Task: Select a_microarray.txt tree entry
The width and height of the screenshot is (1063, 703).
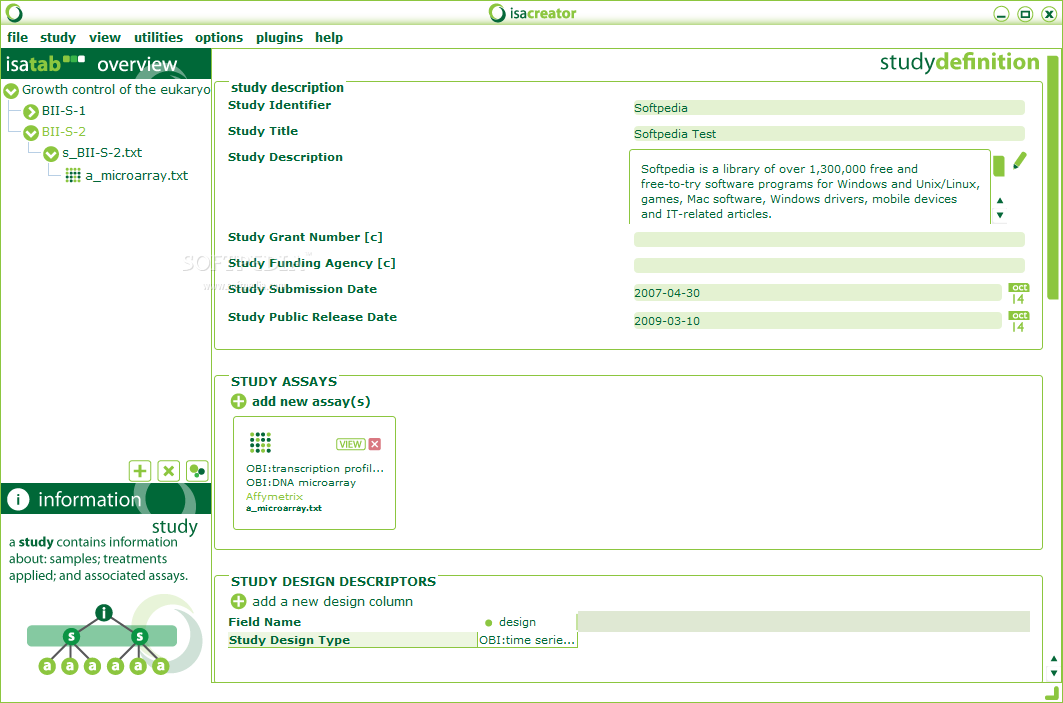Action: click(136, 176)
